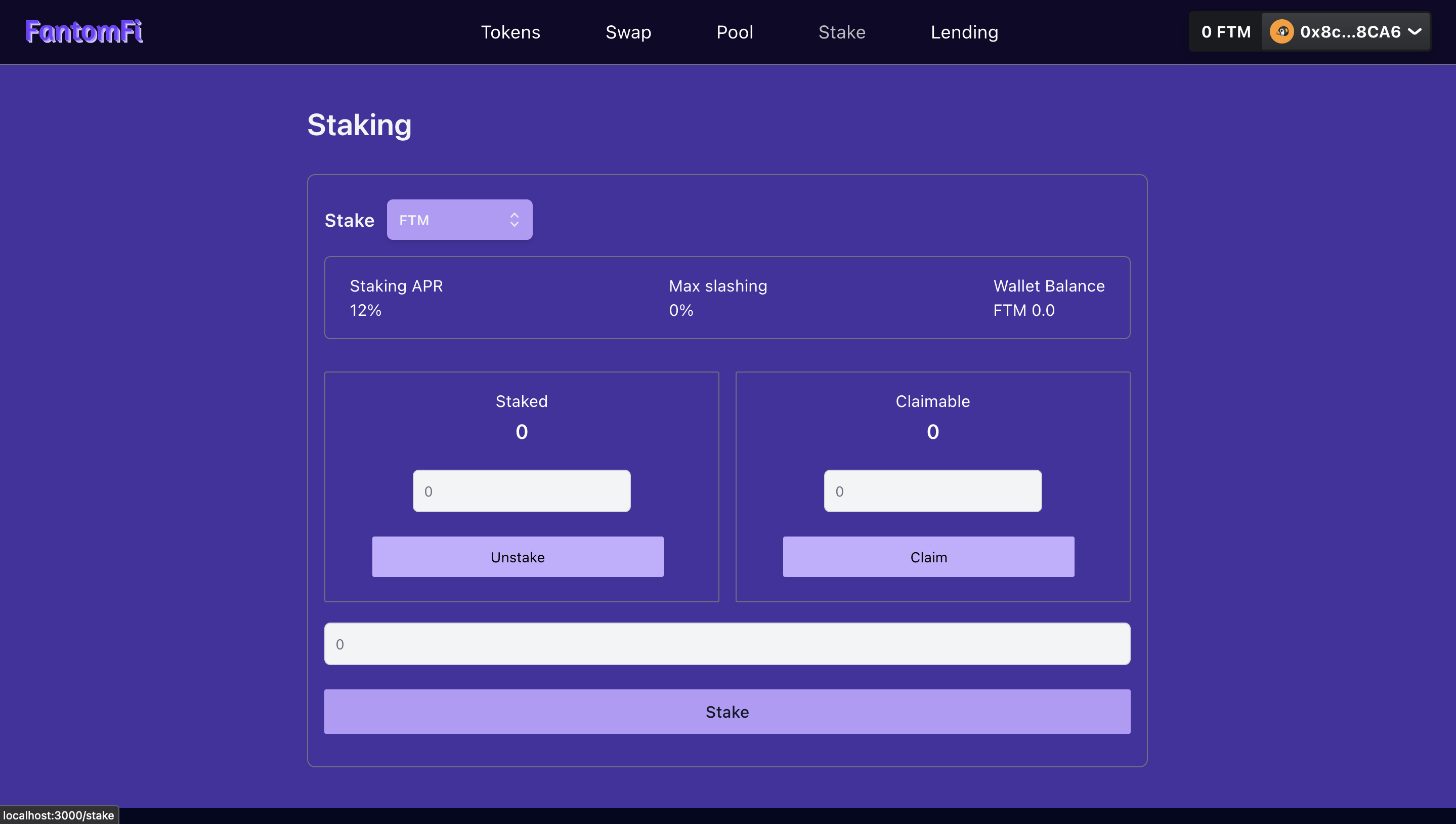This screenshot has height=824, width=1456.
Task: Click the stake amount input field
Action: 727,643
